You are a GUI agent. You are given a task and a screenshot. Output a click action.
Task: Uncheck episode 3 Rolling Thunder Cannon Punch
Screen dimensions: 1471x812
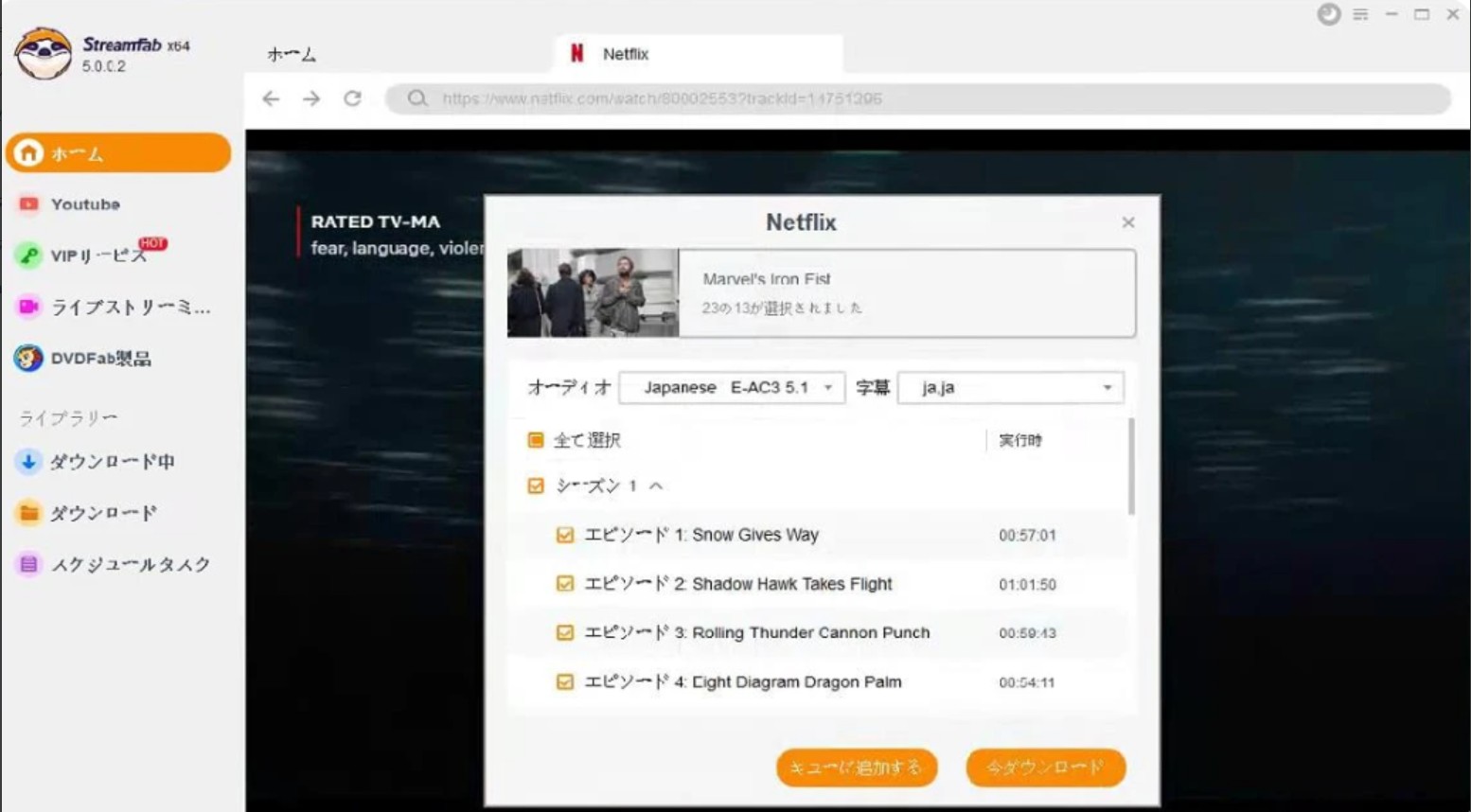(565, 632)
